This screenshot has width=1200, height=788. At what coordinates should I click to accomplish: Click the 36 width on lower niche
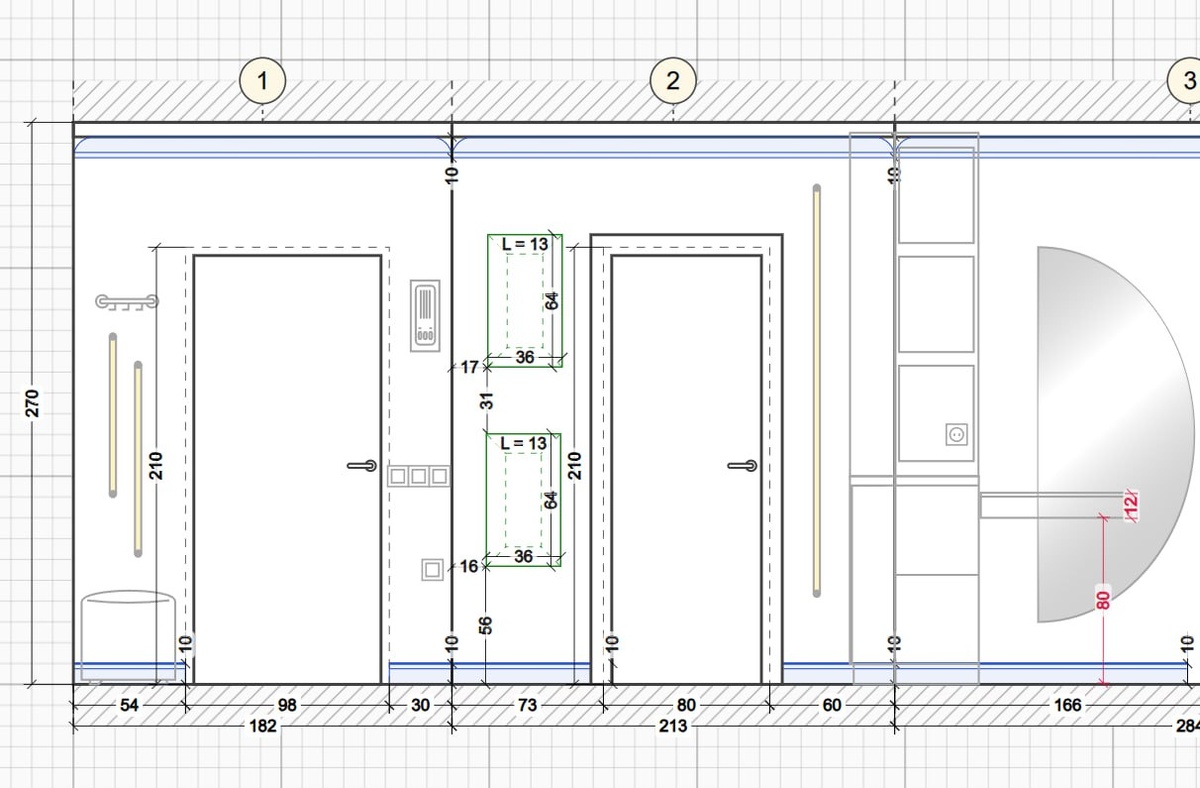[x=524, y=556]
